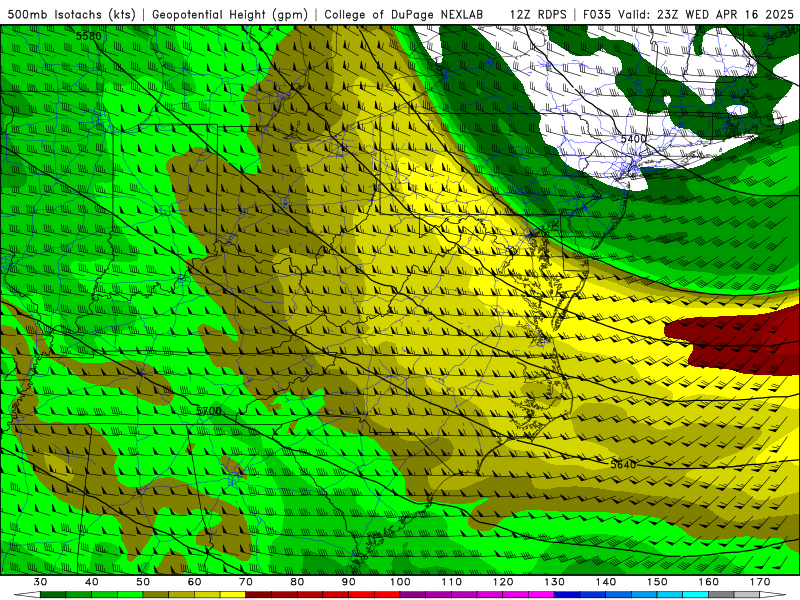The width and height of the screenshot is (800, 600).
Task: Click the legend value 100
Action: coord(401,582)
